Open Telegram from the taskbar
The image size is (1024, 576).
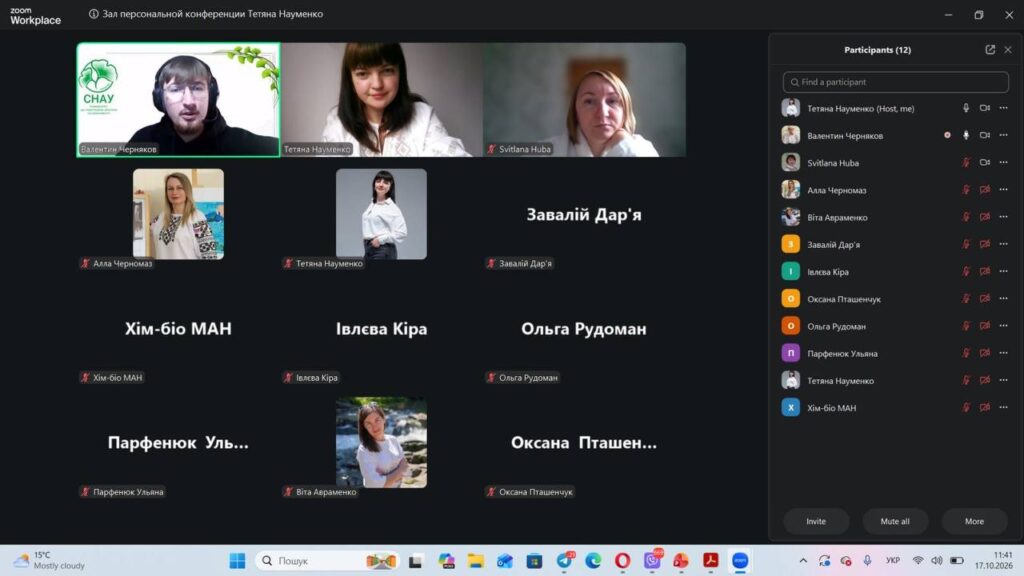pyautogui.click(x=564, y=560)
